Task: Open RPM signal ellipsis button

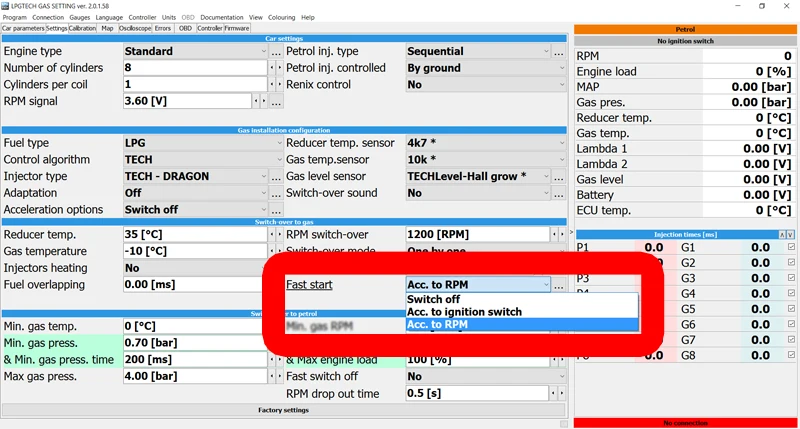Action: (276, 102)
